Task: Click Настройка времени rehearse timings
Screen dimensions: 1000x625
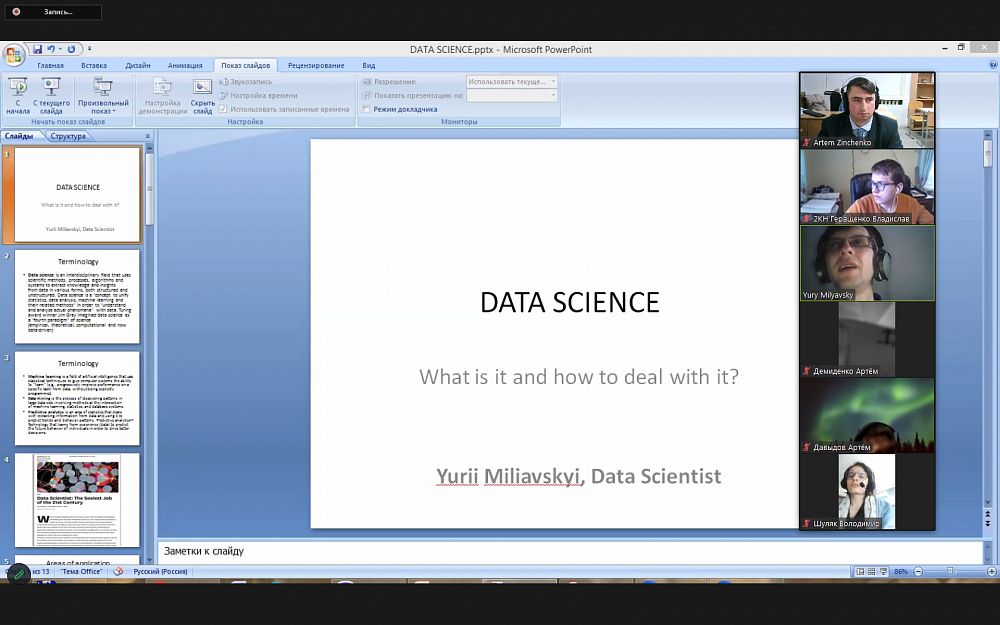Action: pos(258,96)
